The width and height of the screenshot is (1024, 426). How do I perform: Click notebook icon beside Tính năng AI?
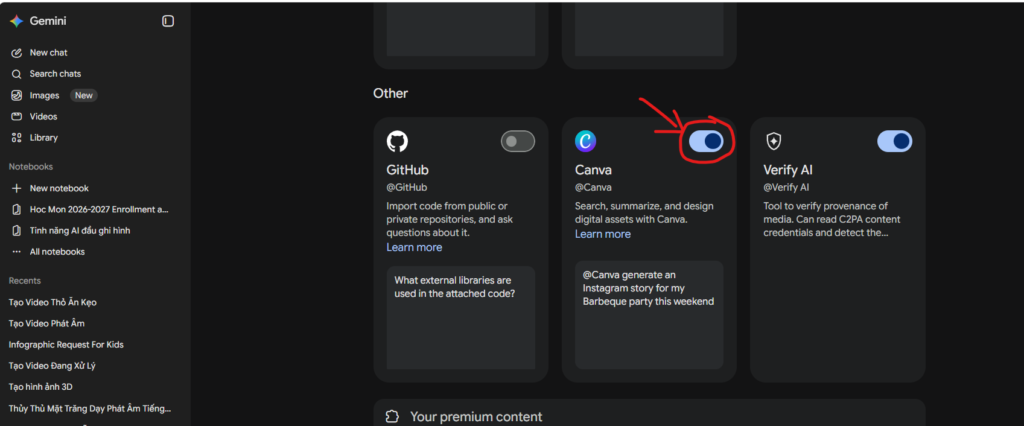[17, 231]
